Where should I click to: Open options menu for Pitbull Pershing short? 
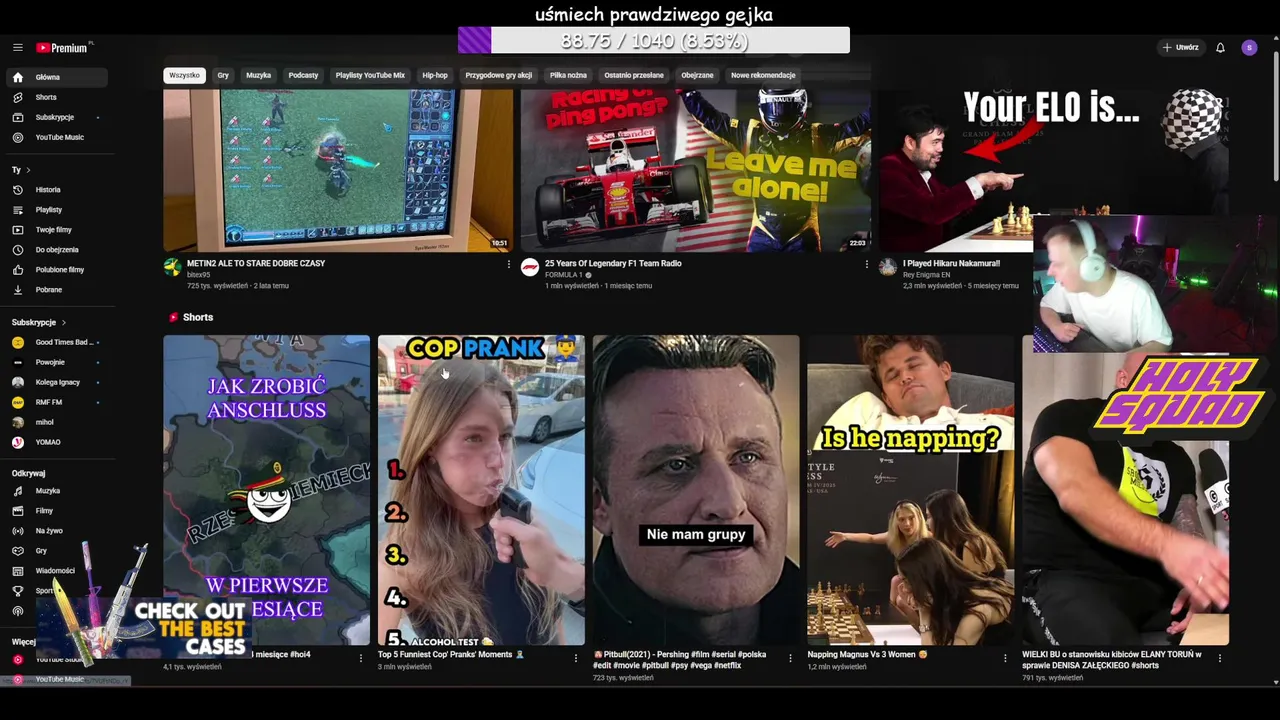790,658
